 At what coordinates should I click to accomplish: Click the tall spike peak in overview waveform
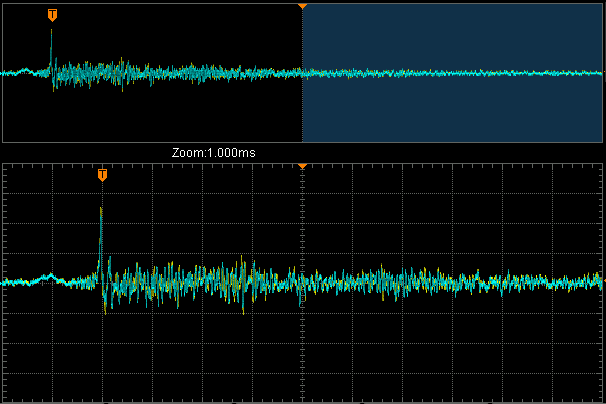point(51,32)
